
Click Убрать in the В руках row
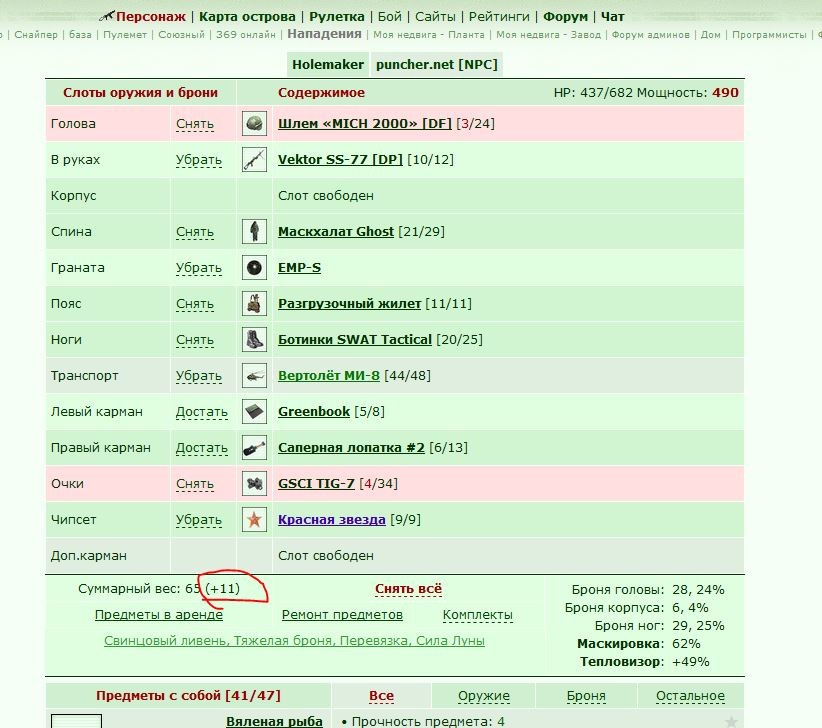click(x=199, y=160)
